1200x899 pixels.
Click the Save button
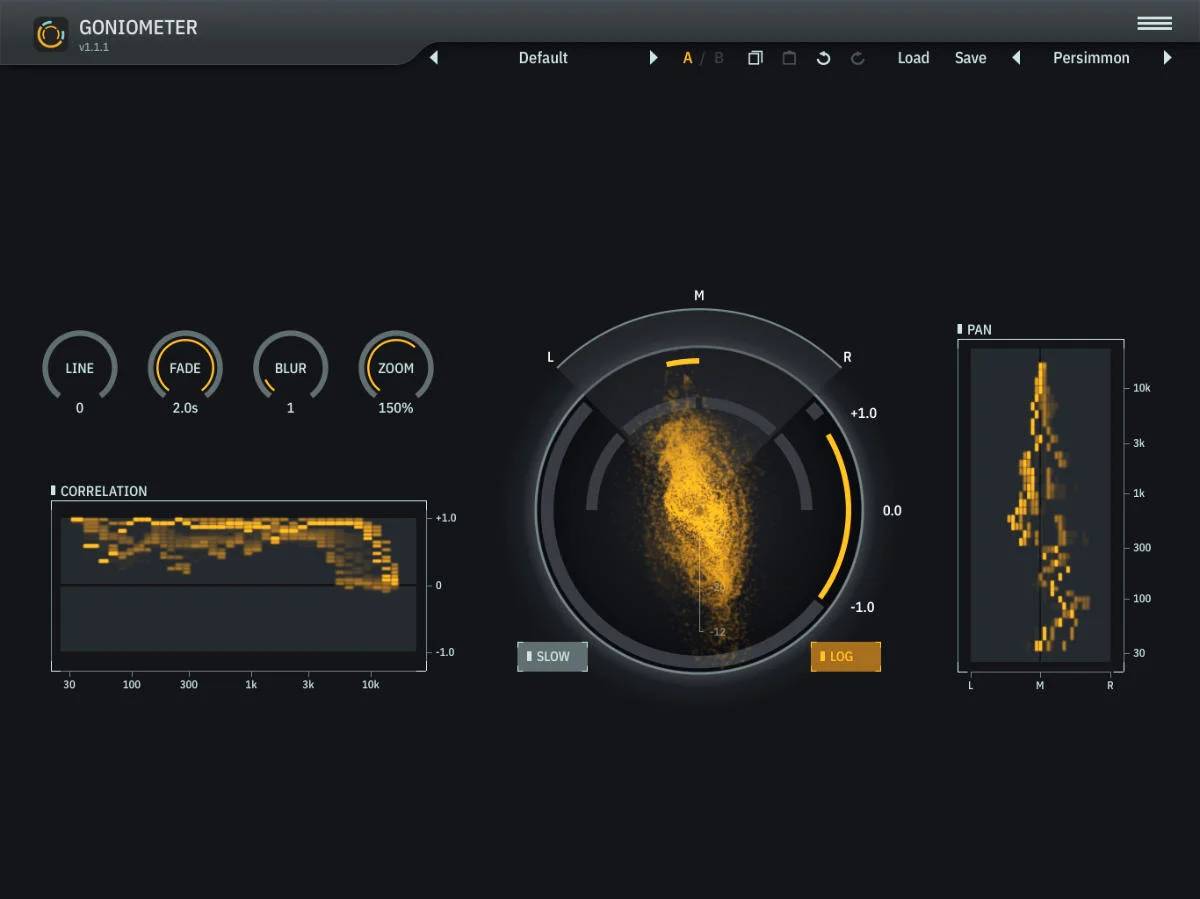point(970,58)
